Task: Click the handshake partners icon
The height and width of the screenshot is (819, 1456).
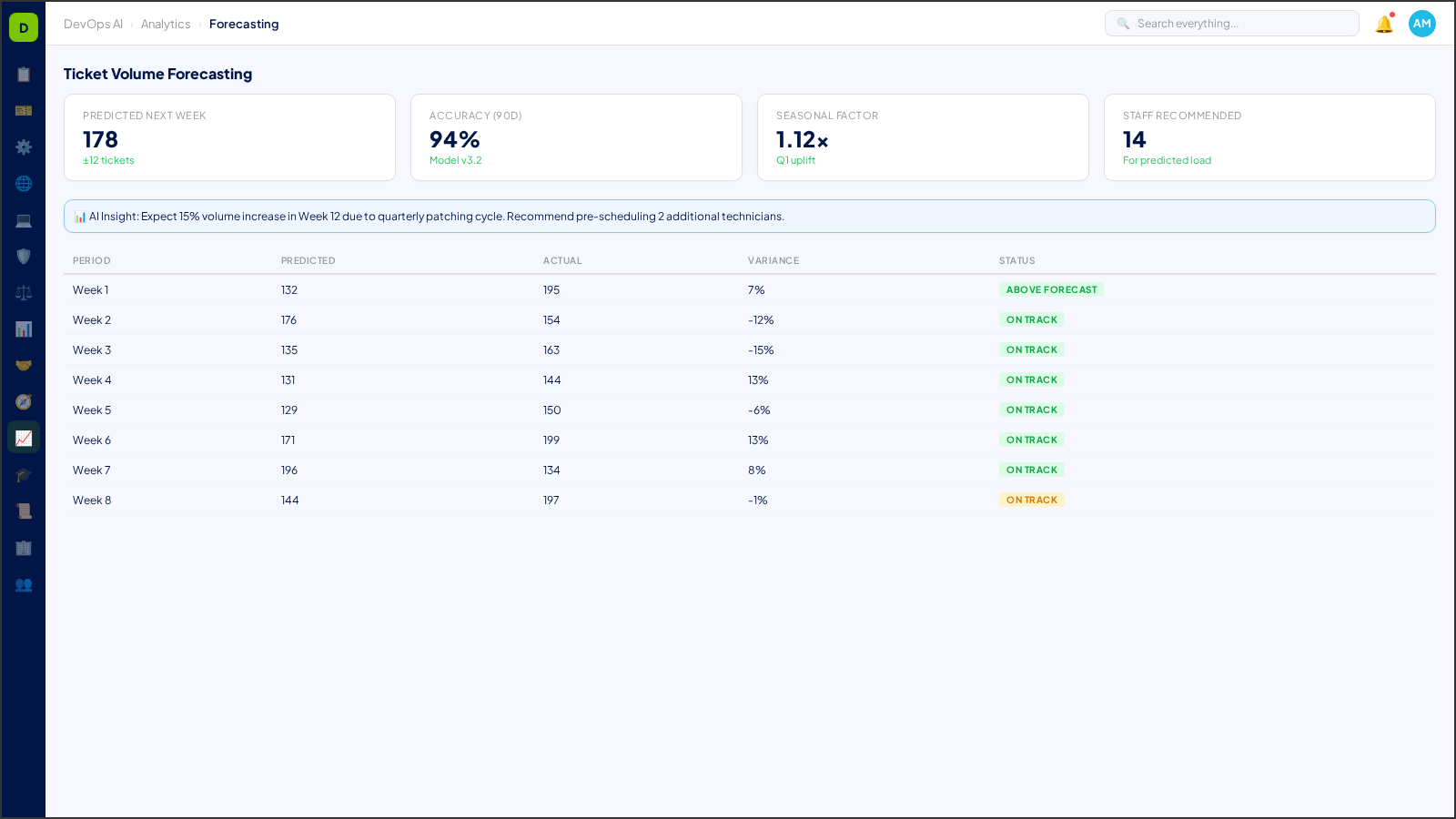Action: pyautogui.click(x=24, y=365)
